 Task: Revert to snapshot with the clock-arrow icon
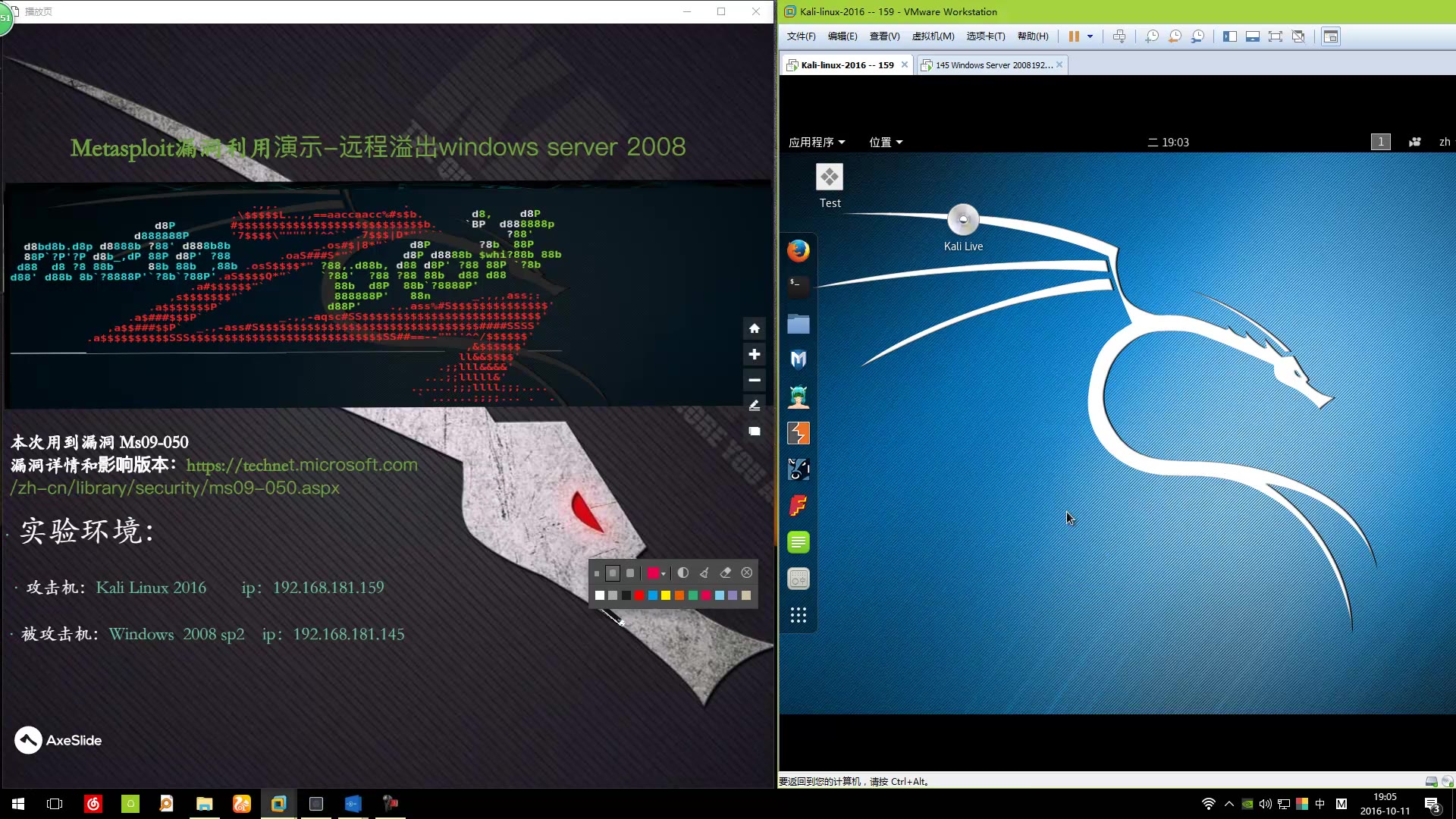click(x=1175, y=36)
